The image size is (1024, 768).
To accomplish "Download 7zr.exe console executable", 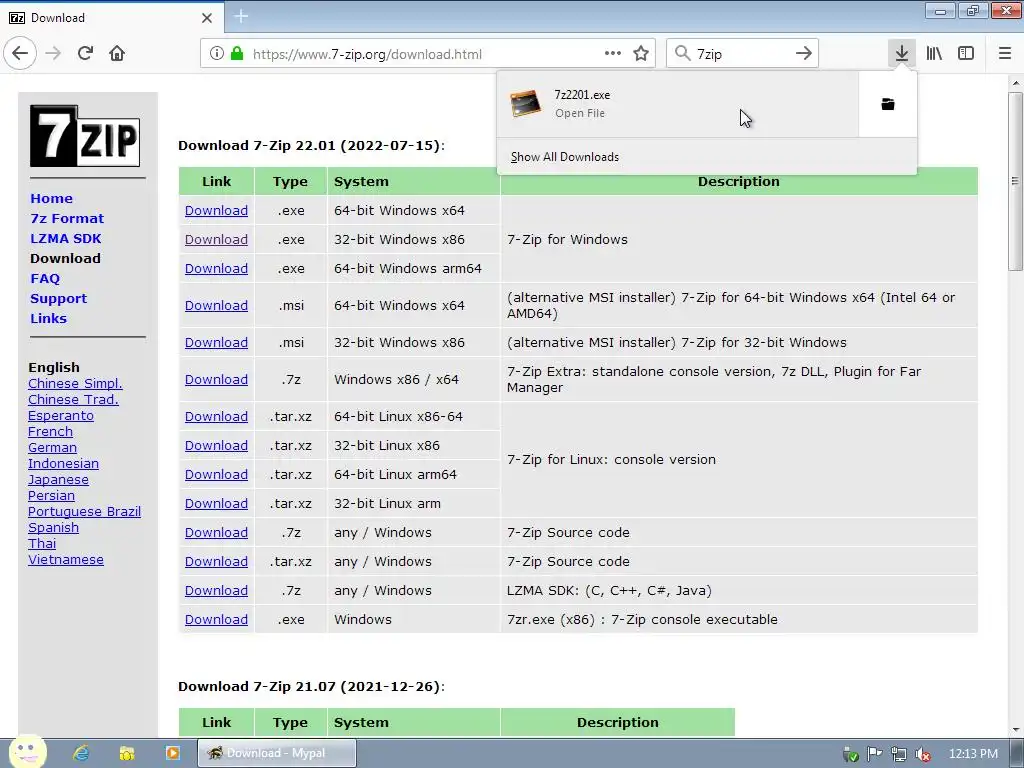I will (216, 619).
